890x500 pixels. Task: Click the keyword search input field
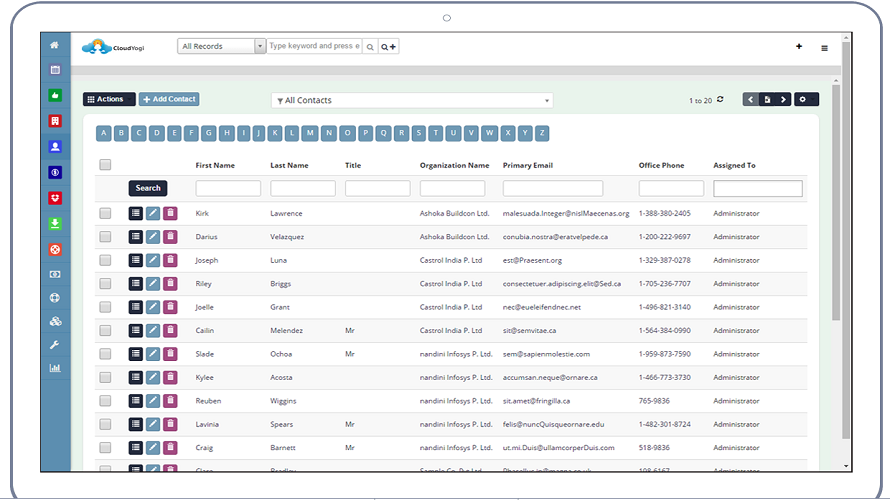pos(314,47)
